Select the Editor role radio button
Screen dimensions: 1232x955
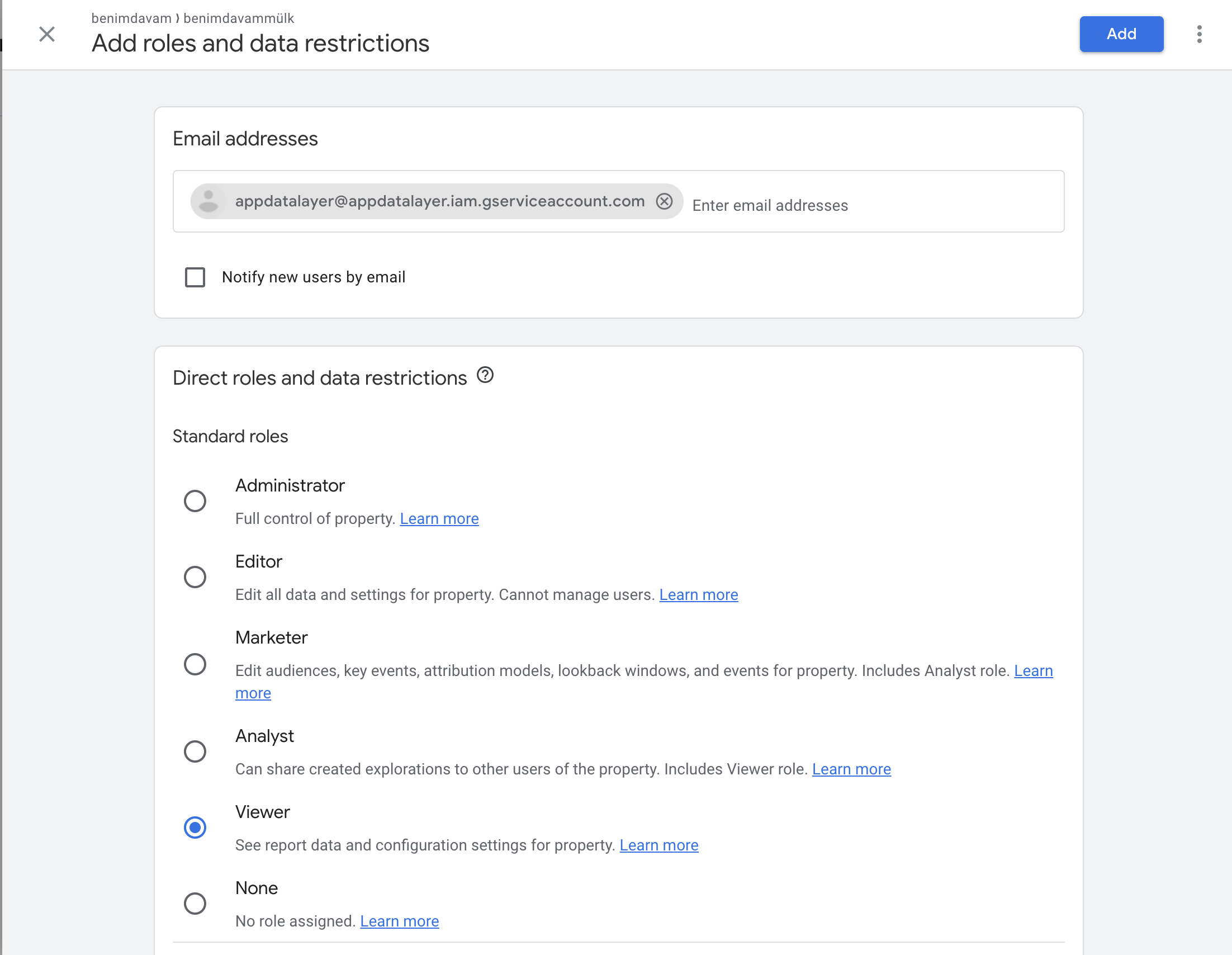(x=195, y=577)
